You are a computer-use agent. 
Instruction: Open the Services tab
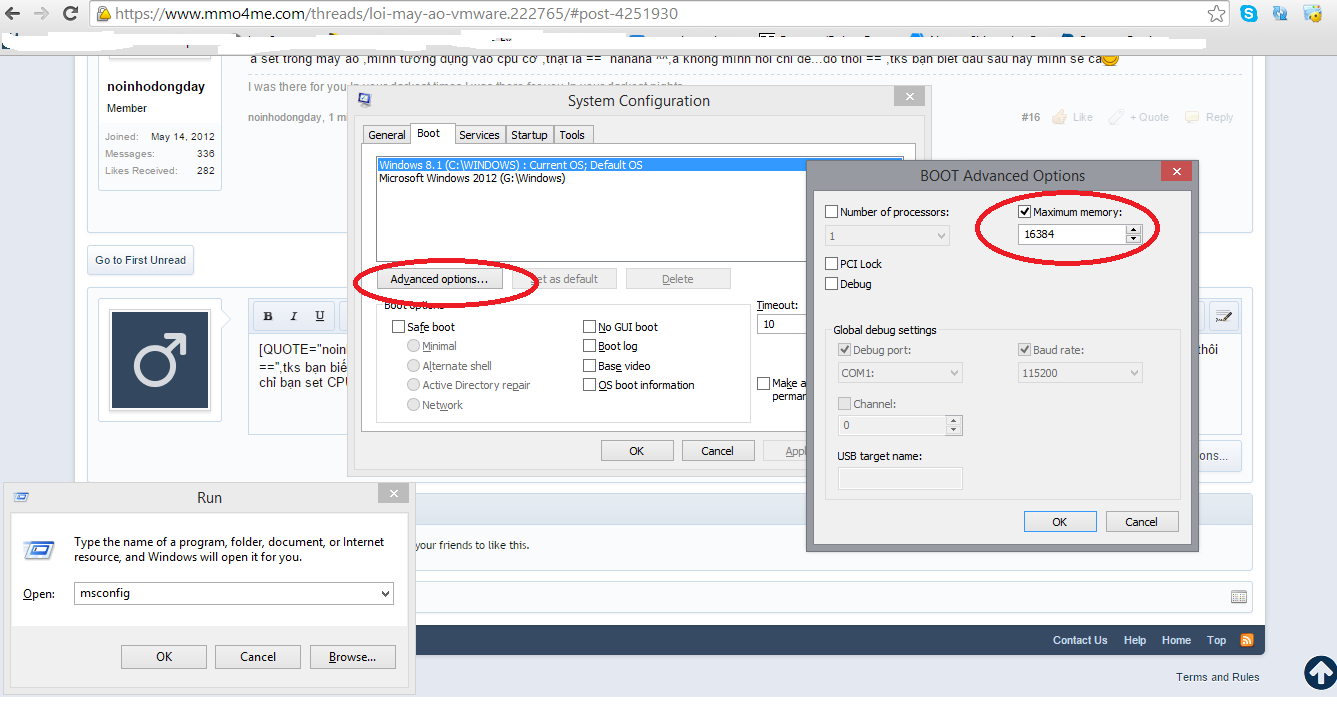pos(480,135)
